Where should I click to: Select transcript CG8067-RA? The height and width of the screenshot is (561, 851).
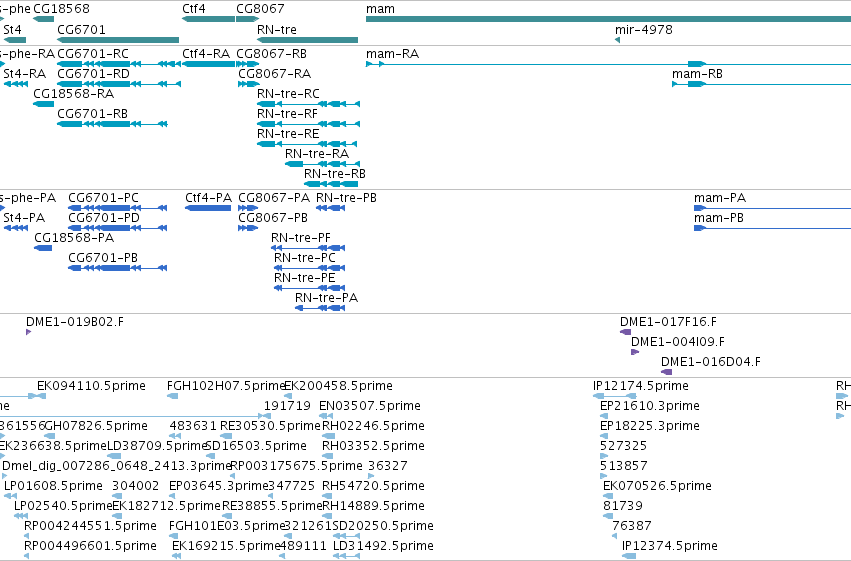pyautogui.click(x=249, y=84)
